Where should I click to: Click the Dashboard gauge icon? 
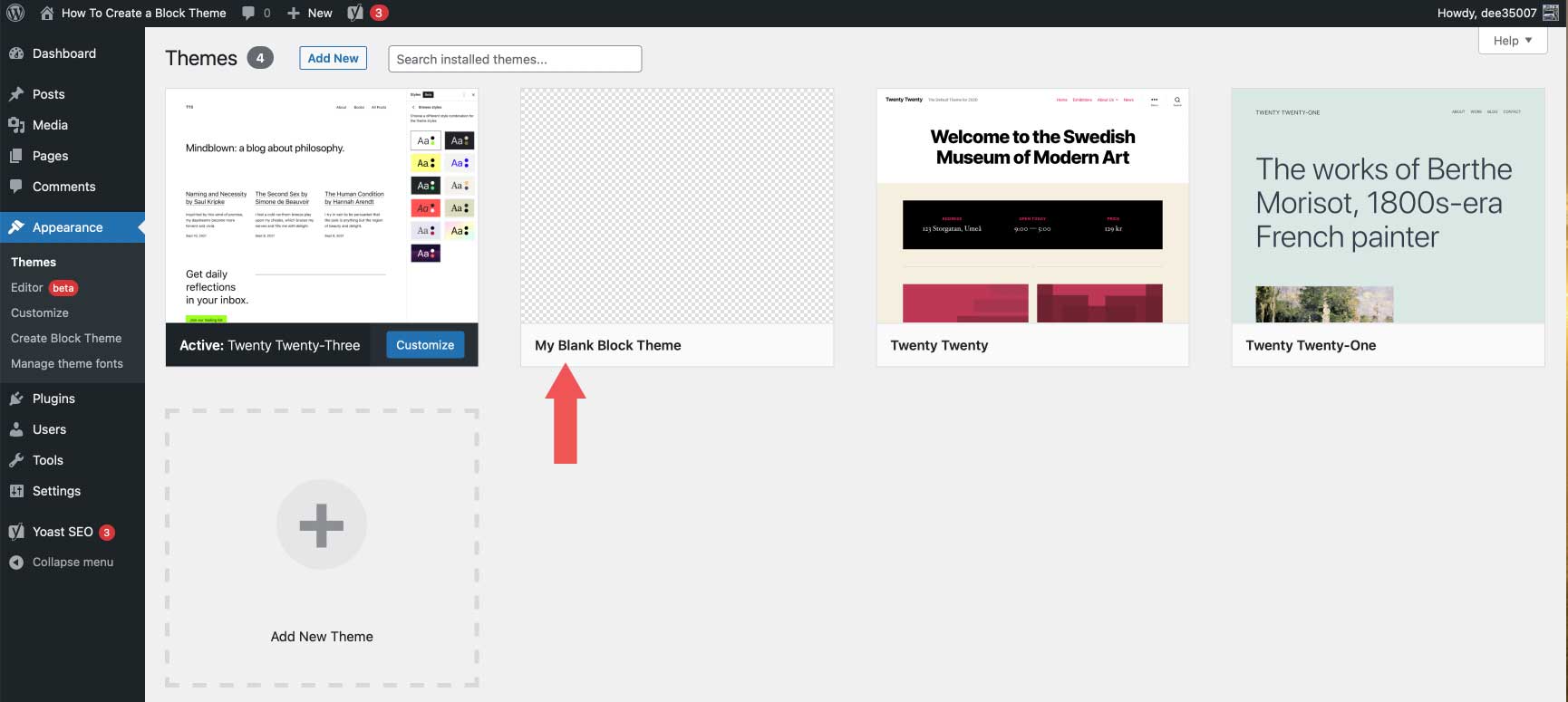[x=16, y=53]
